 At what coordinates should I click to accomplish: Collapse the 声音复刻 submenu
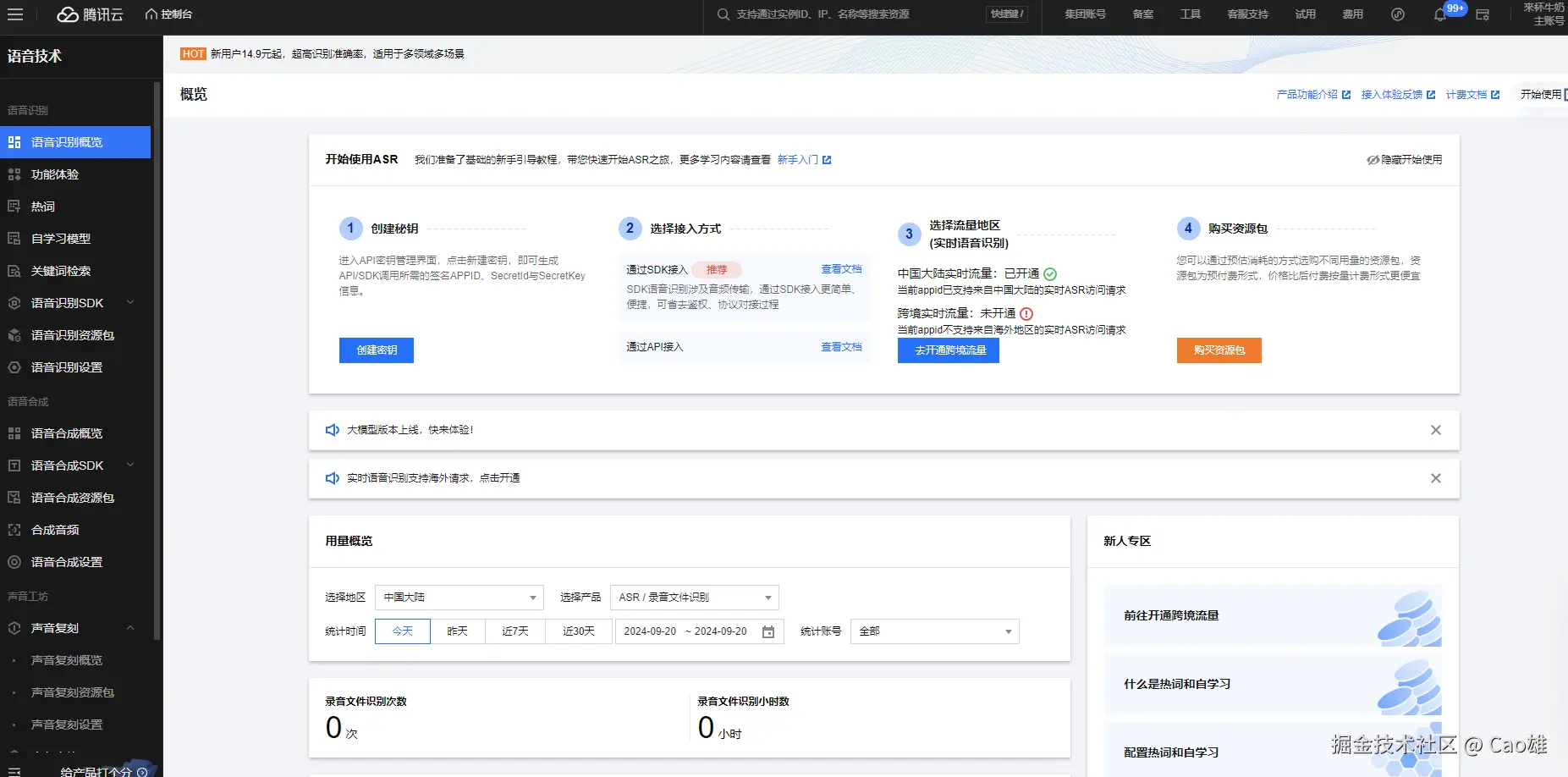coord(130,628)
